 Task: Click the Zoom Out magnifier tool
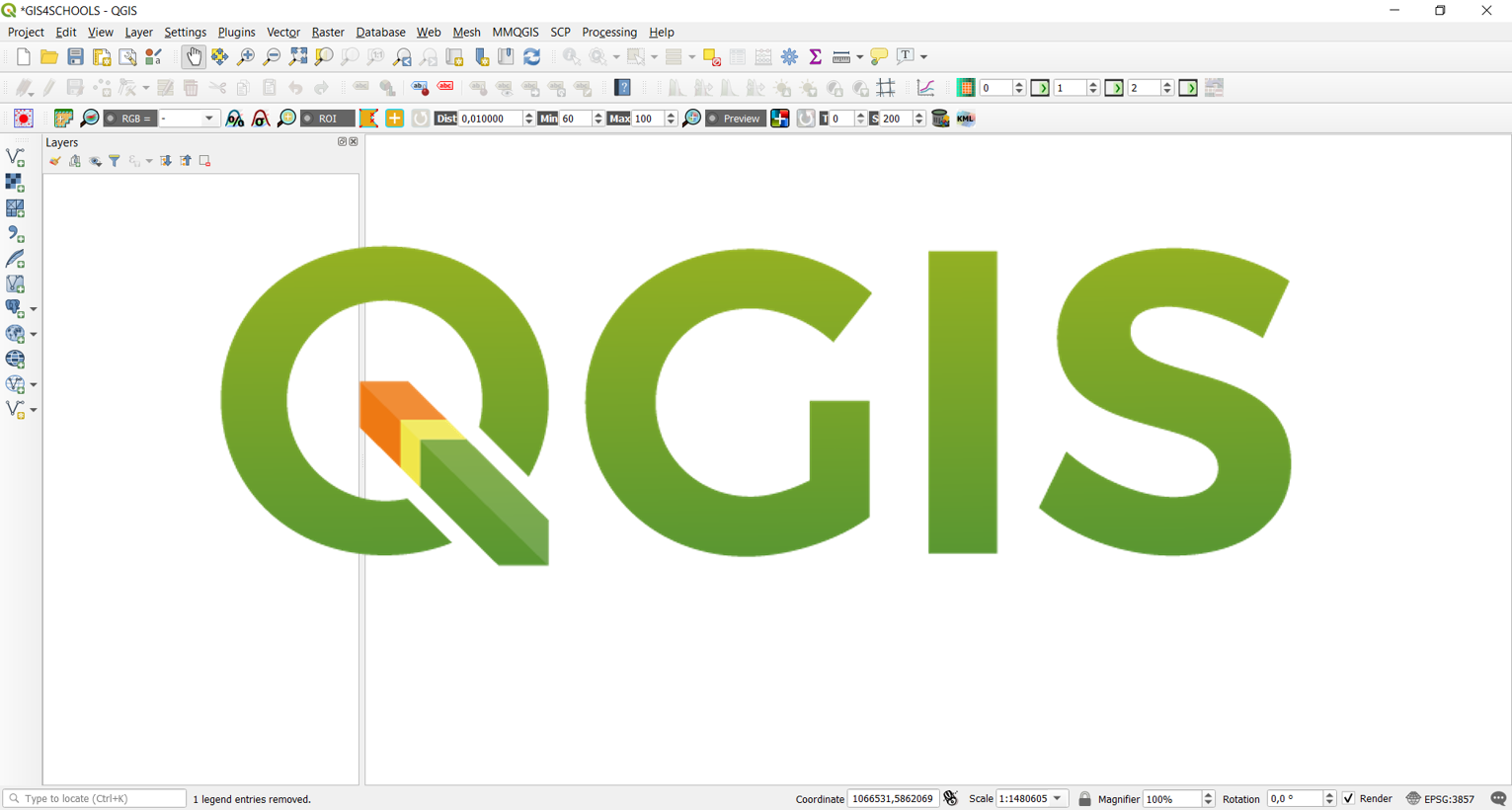[x=272, y=57]
